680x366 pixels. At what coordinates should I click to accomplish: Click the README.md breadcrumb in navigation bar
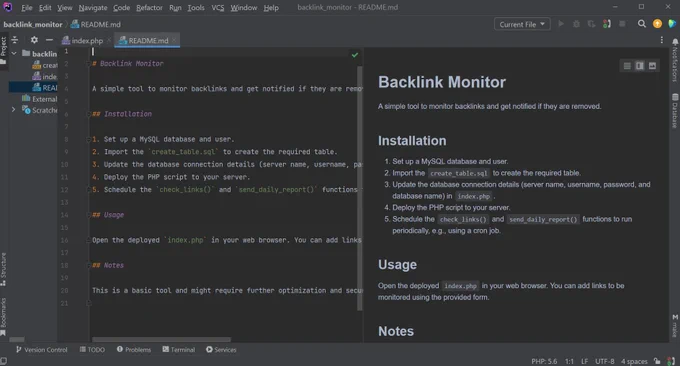click(96, 24)
